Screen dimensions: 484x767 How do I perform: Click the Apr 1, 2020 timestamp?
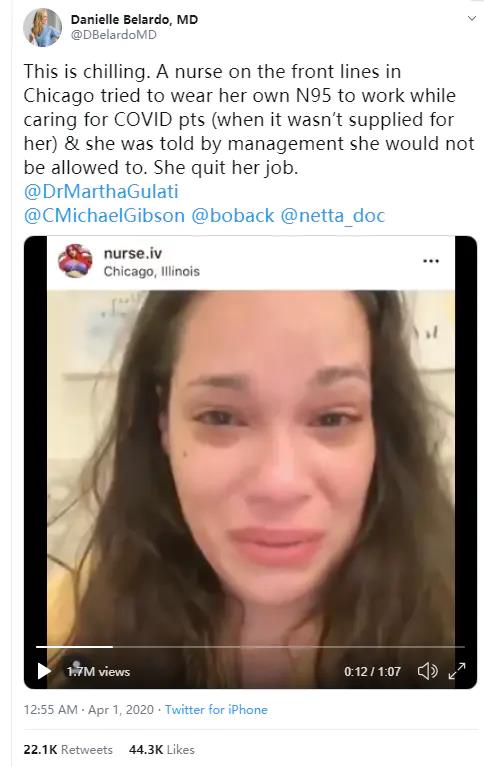click(121, 709)
